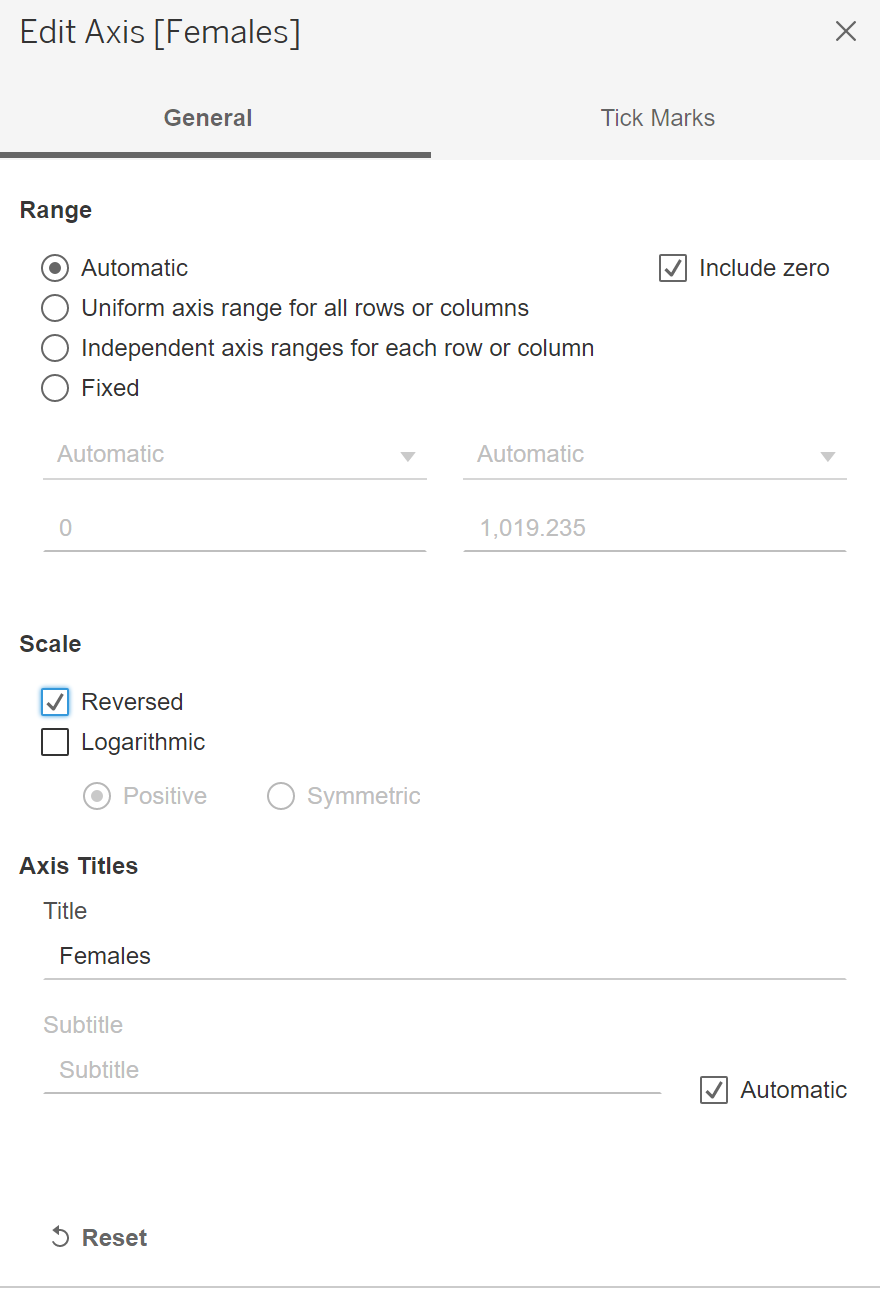Click the Females axis title field
This screenshot has width=880, height=1314.
click(444, 956)
